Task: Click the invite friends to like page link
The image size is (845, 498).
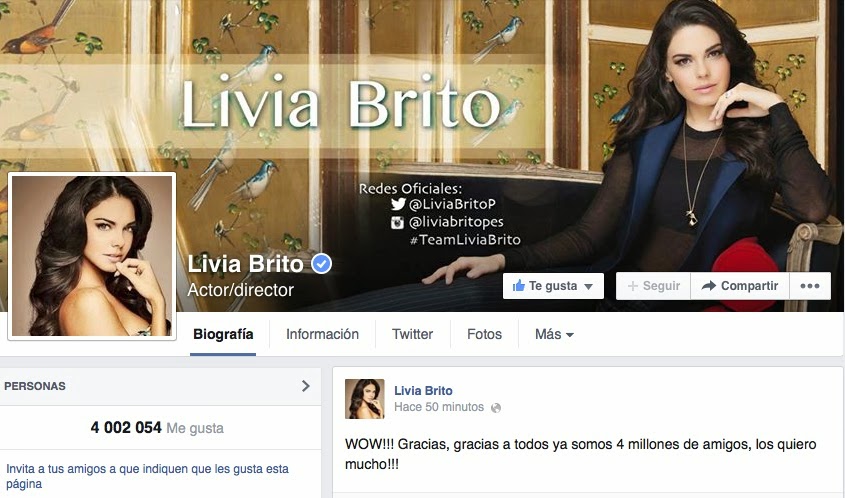Action: click(x=148, y=476)
